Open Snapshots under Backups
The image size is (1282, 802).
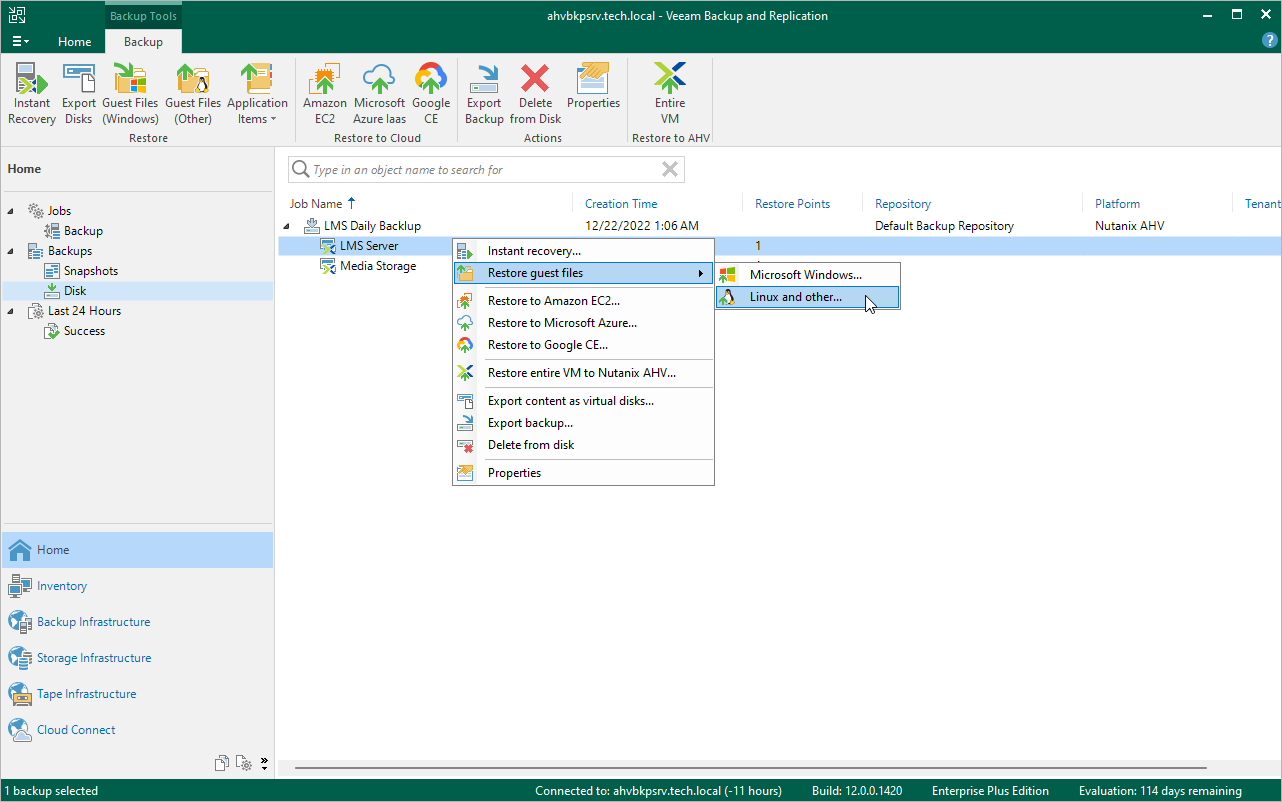pyautogui.click(x=90, y=271)
